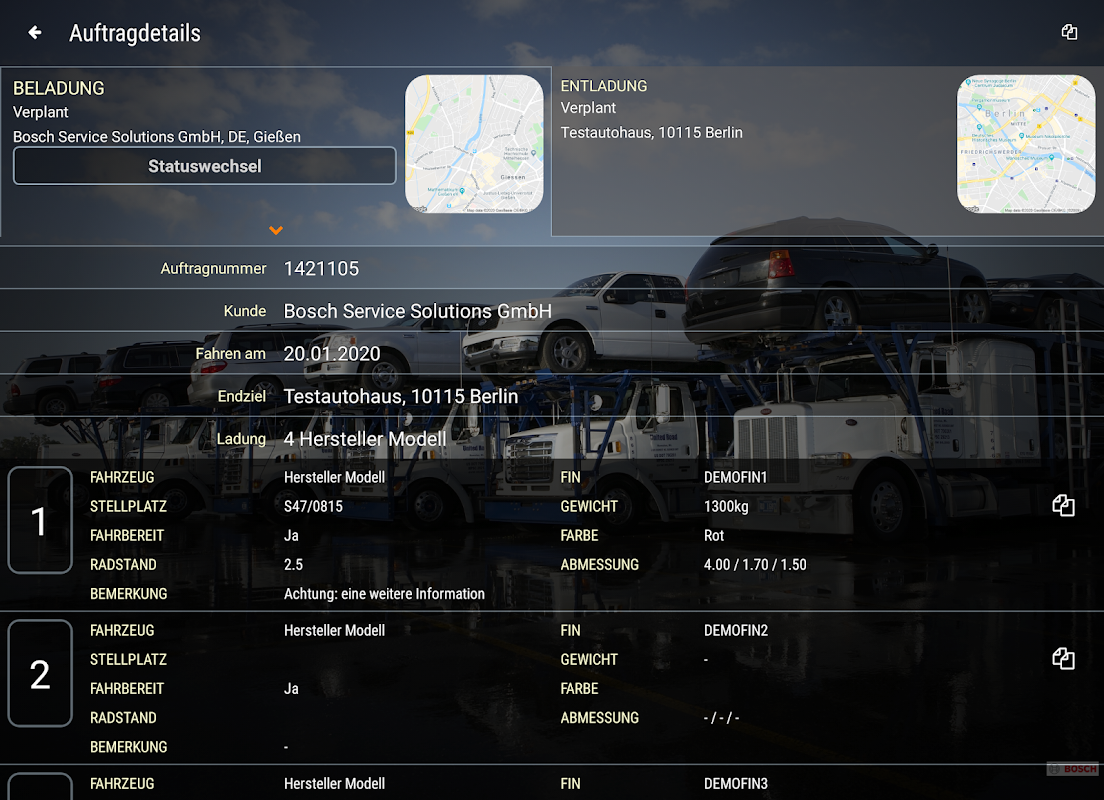
Task: Select vehicle number 2 box
Action: click(40, 673)
